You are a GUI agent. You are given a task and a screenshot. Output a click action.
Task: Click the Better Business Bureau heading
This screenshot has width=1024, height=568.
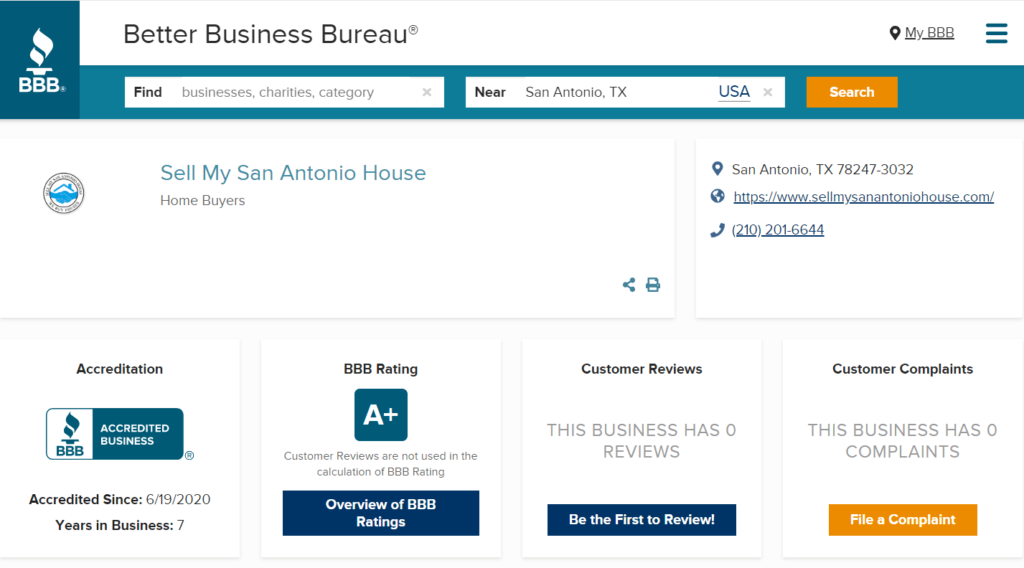tap(270, 34)
